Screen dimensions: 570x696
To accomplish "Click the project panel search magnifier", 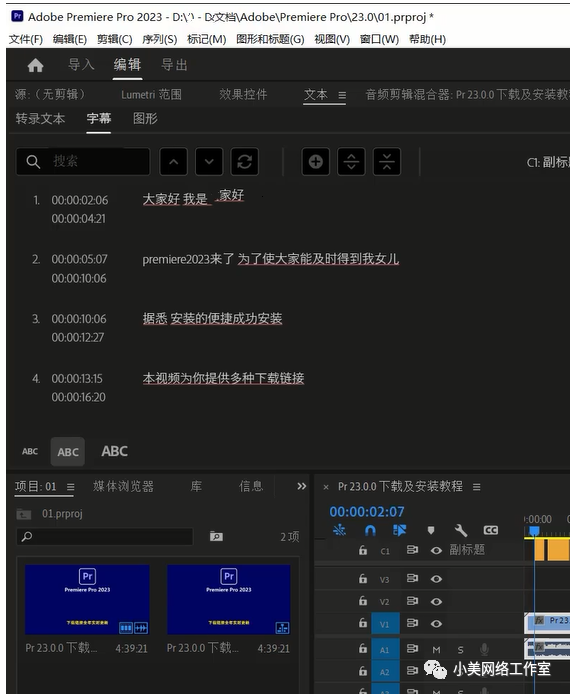I will pyautogui.click(x=27, y=537).
